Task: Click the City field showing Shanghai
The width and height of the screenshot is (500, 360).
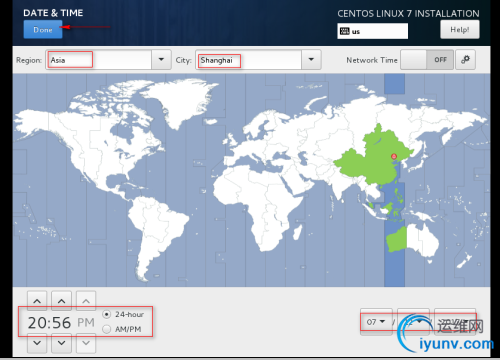Action: click(x=249, y=60)
